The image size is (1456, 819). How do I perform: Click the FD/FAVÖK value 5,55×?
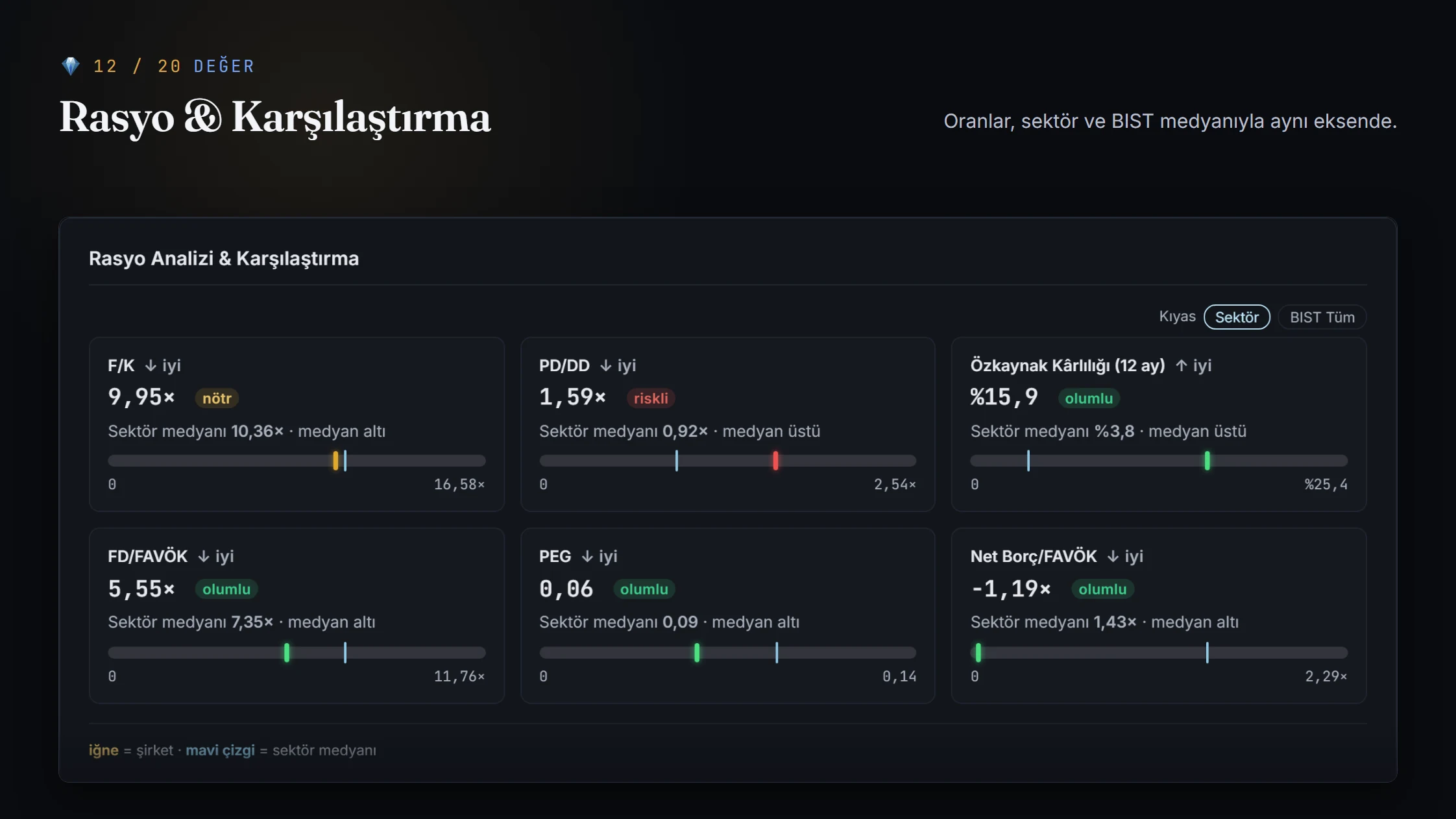[141, 589]
